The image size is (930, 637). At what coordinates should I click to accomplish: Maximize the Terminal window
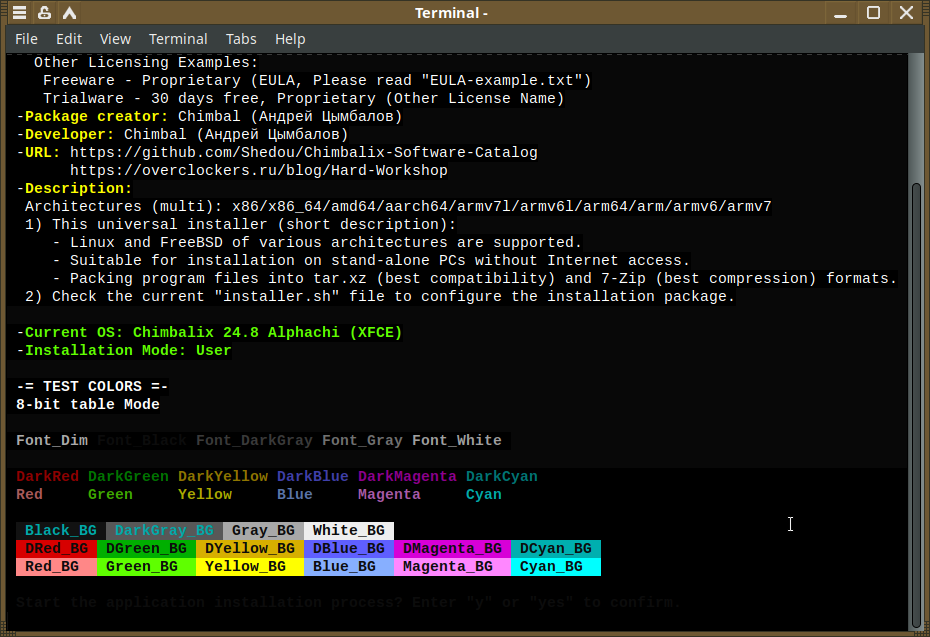[873, 12]
